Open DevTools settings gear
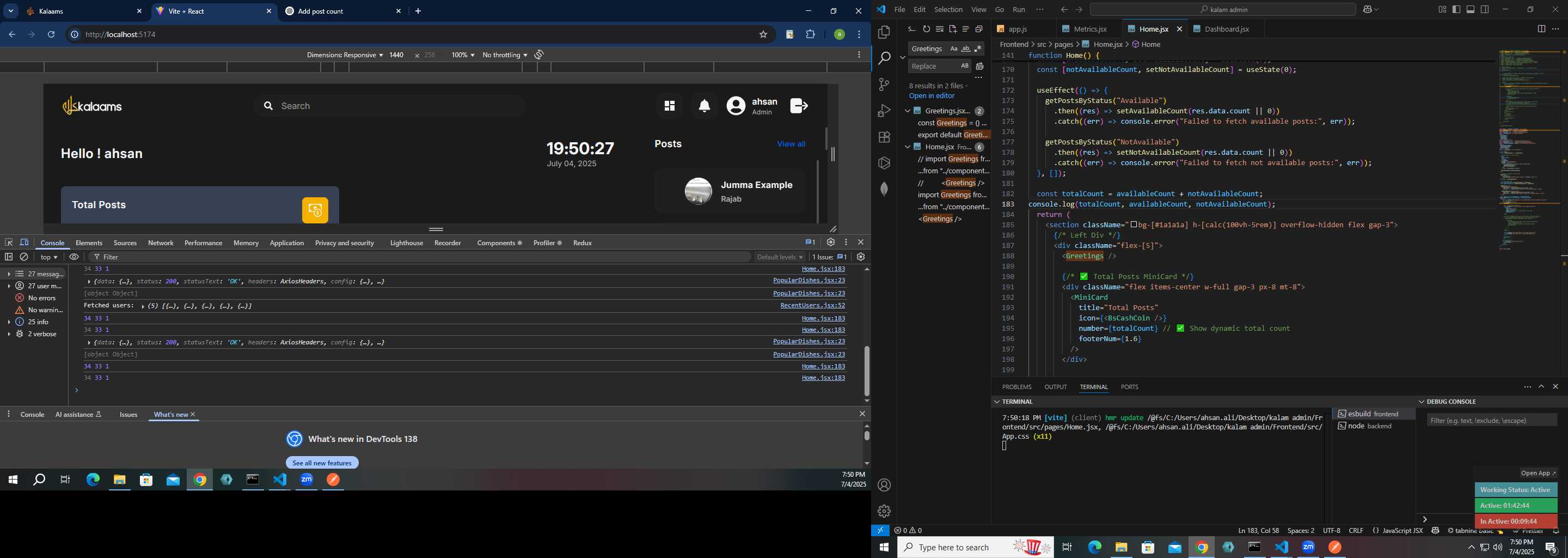Viewport: 1568px width, 558px height. [831, 242]
